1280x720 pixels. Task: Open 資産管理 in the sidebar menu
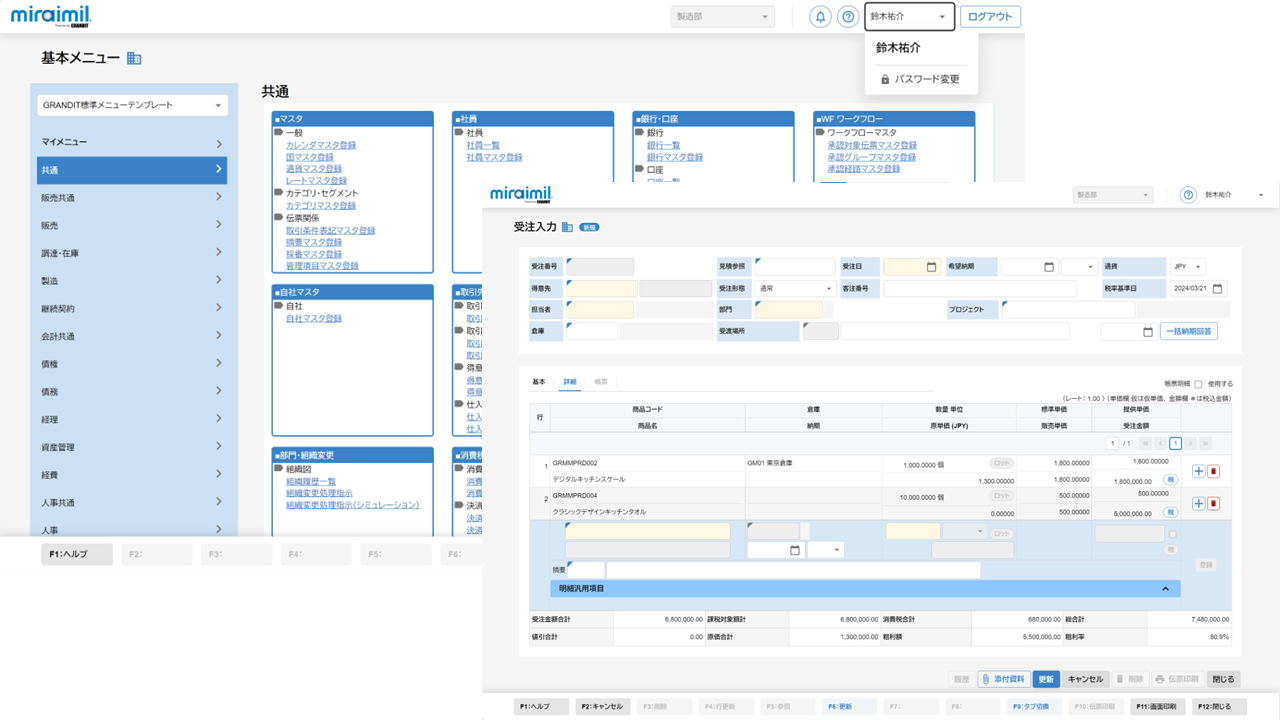pos(132,447)
